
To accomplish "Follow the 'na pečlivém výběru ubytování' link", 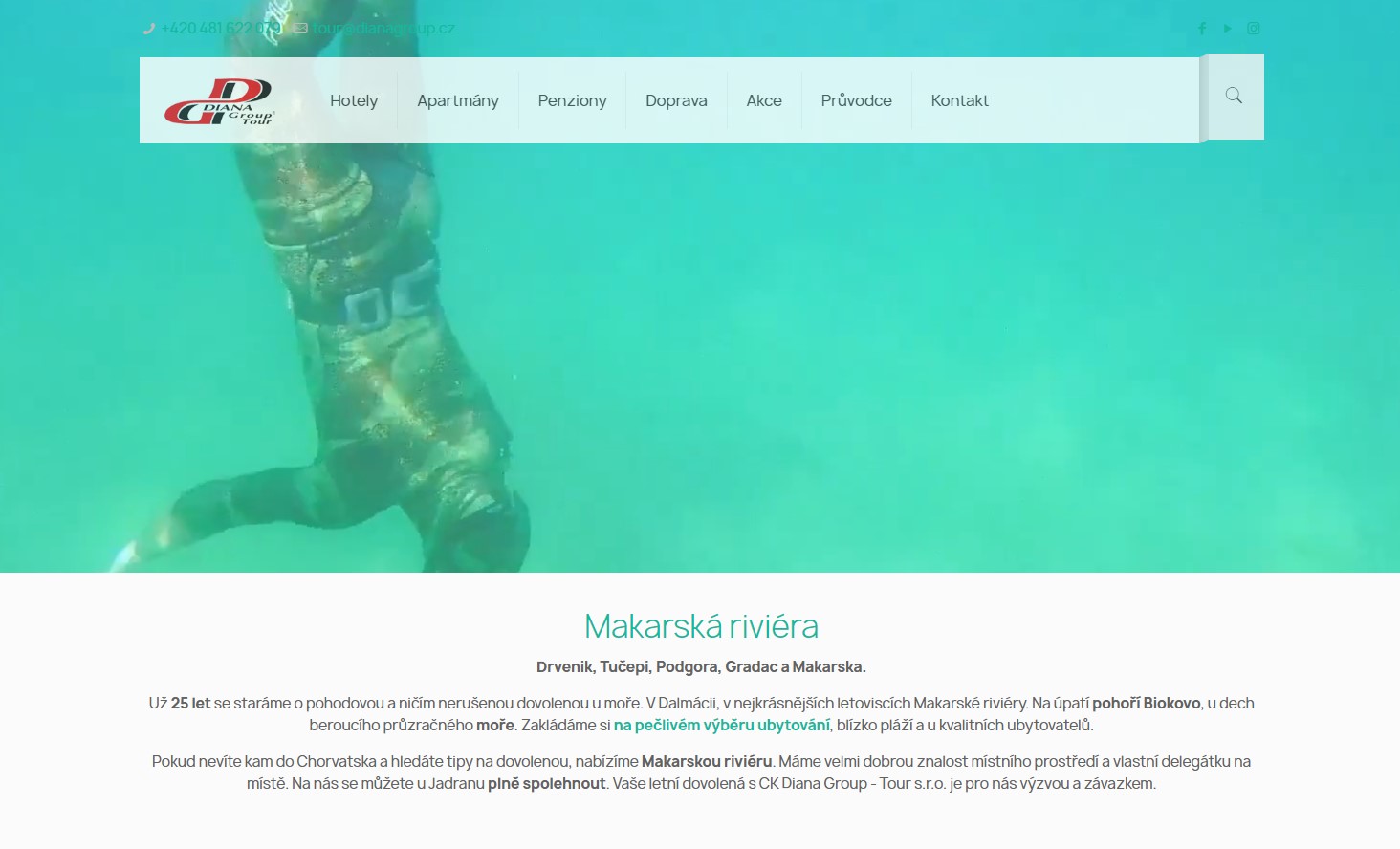I will coord(722,725).
